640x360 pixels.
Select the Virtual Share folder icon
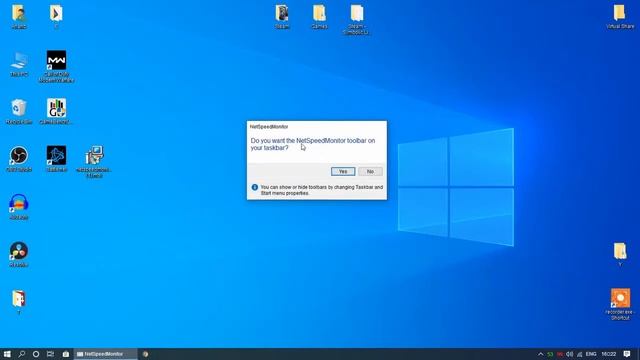click(x=620, y=13)
